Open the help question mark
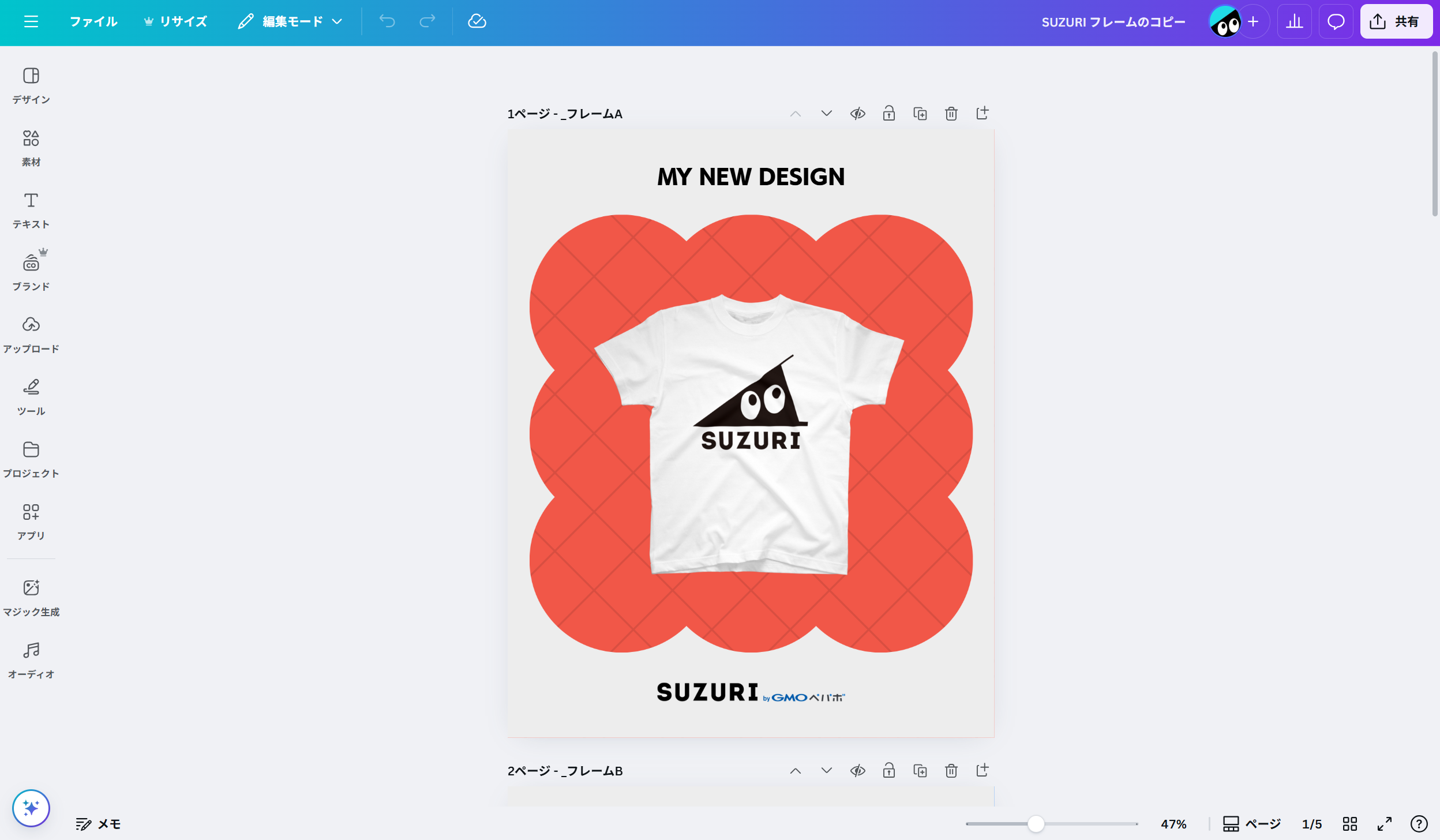The width and height of the screenshot is (1440, 840). click(x=1419, y=824)
